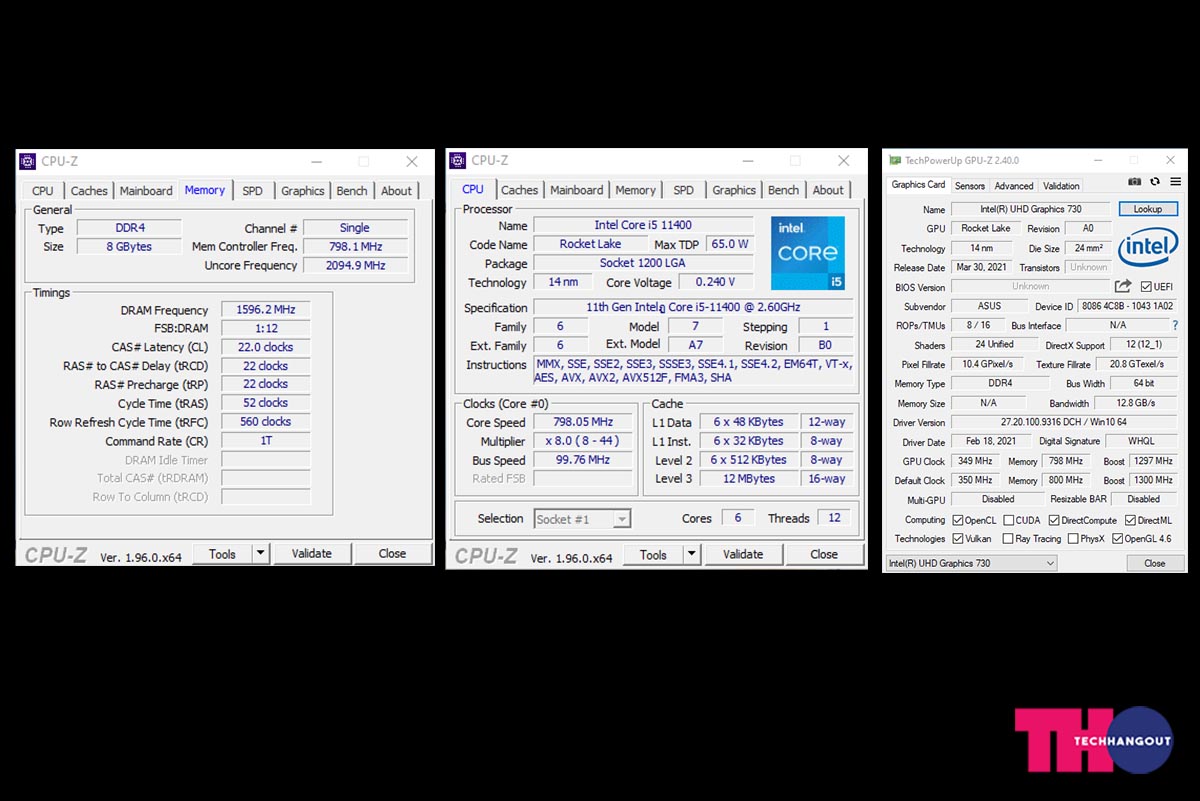The width and height of the screenshot is (1200, 801).
Task: Click the Close button in GPU-Z
Action: coord(1154,563)
